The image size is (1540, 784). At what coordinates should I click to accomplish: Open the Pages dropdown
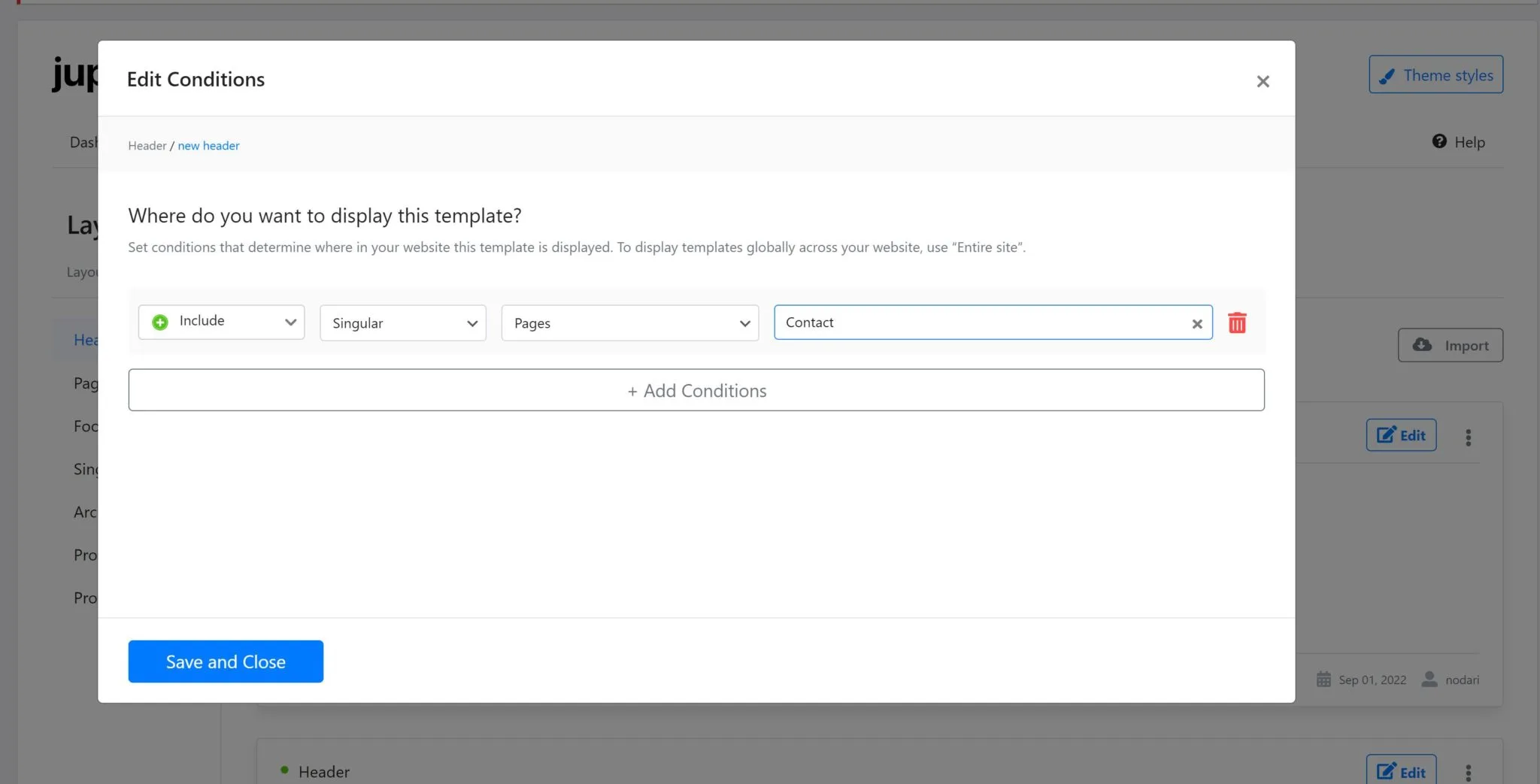click(x=630, y=322)
